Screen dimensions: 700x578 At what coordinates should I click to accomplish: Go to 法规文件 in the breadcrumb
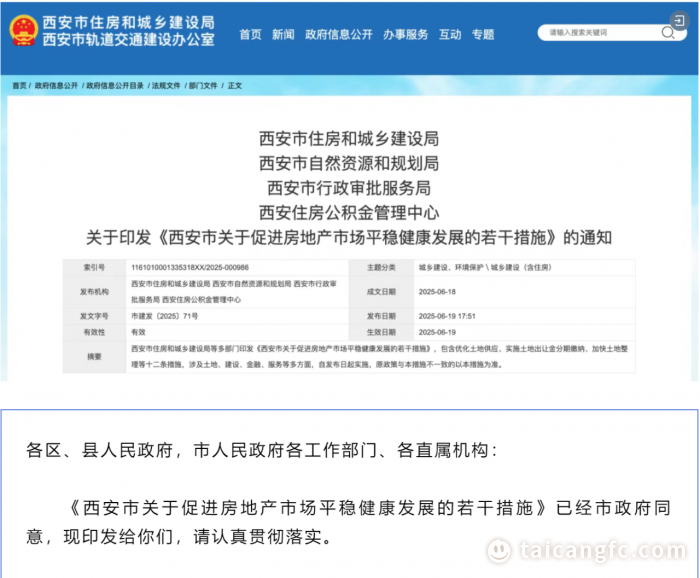pyautogui.click(x=166, y=86)
